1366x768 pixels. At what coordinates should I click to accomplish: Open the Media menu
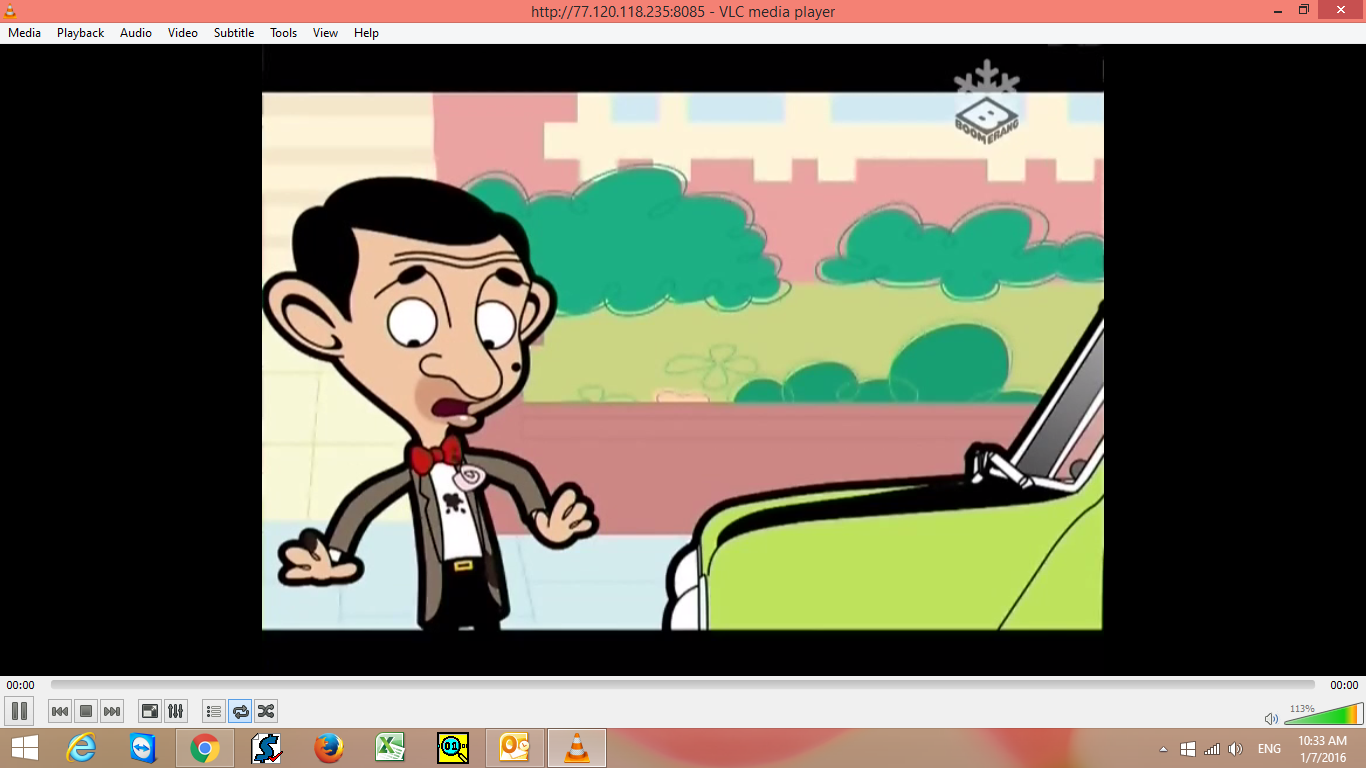coord(24,33)
